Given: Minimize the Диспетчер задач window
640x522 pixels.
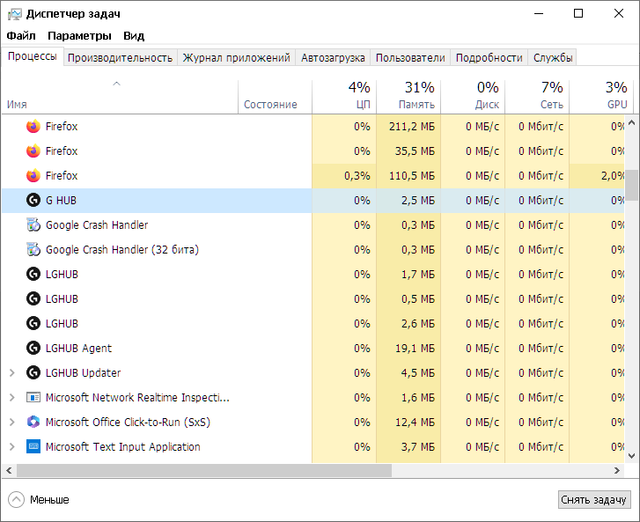Looking at the screenshot, I should pyautogui.click(x=539, y=13).
